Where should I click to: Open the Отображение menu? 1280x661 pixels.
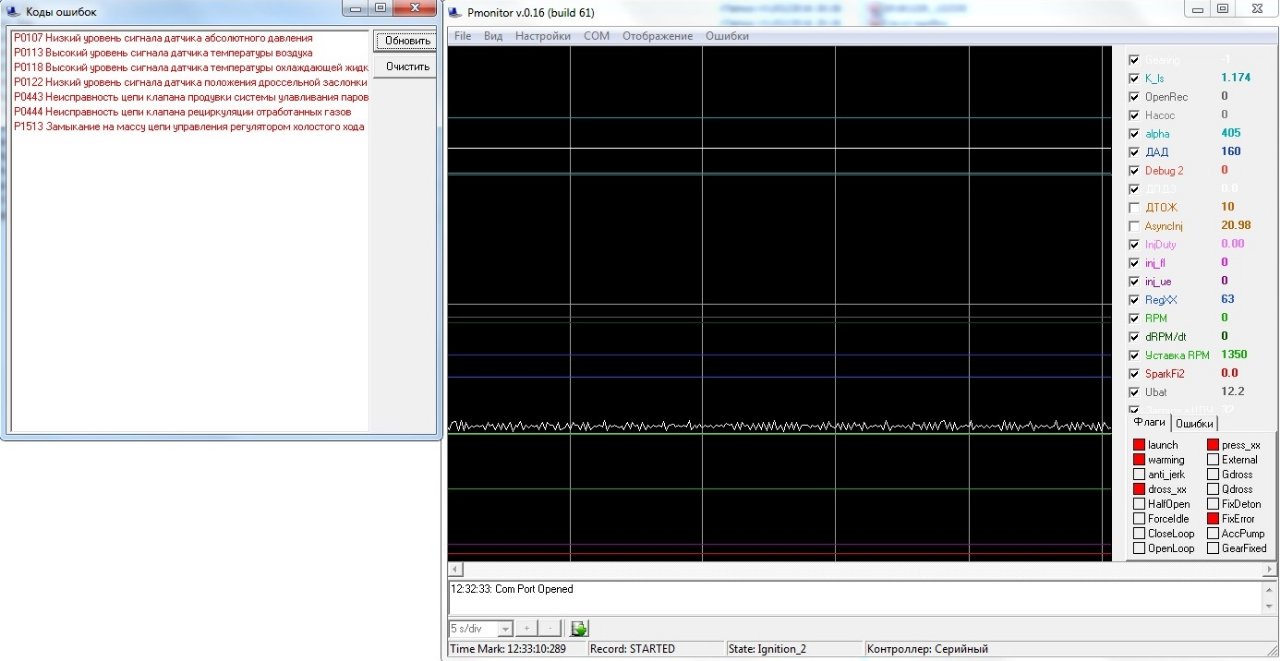pyautogui.click(x=657, y=36)
